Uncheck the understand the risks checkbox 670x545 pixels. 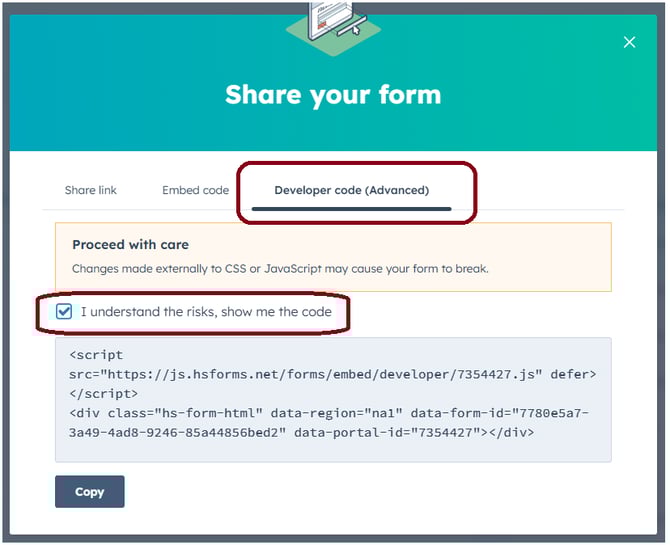pyautogui.click(x=65, y=312)
